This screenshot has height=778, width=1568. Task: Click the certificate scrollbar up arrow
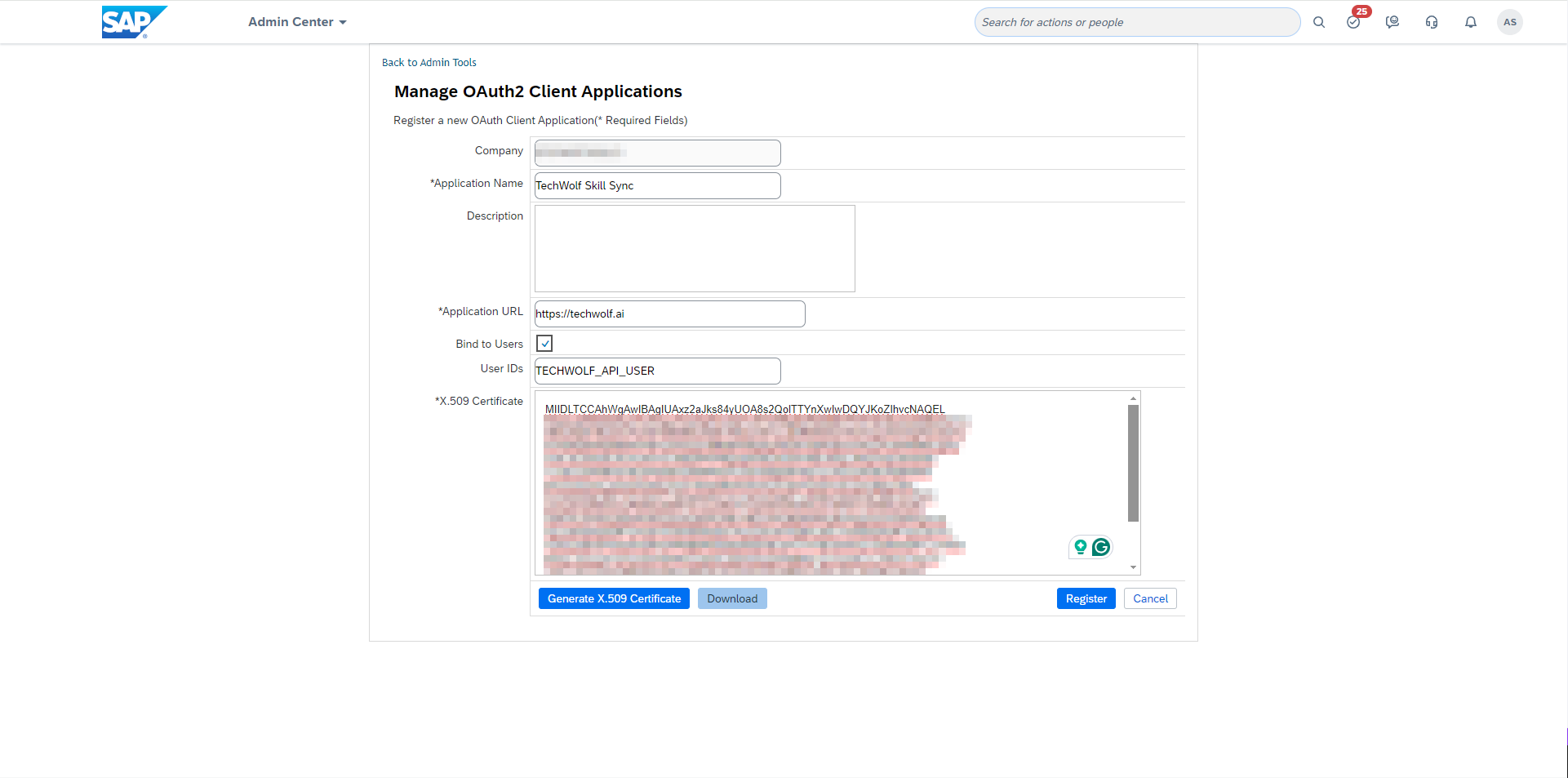pos(1132,398)
